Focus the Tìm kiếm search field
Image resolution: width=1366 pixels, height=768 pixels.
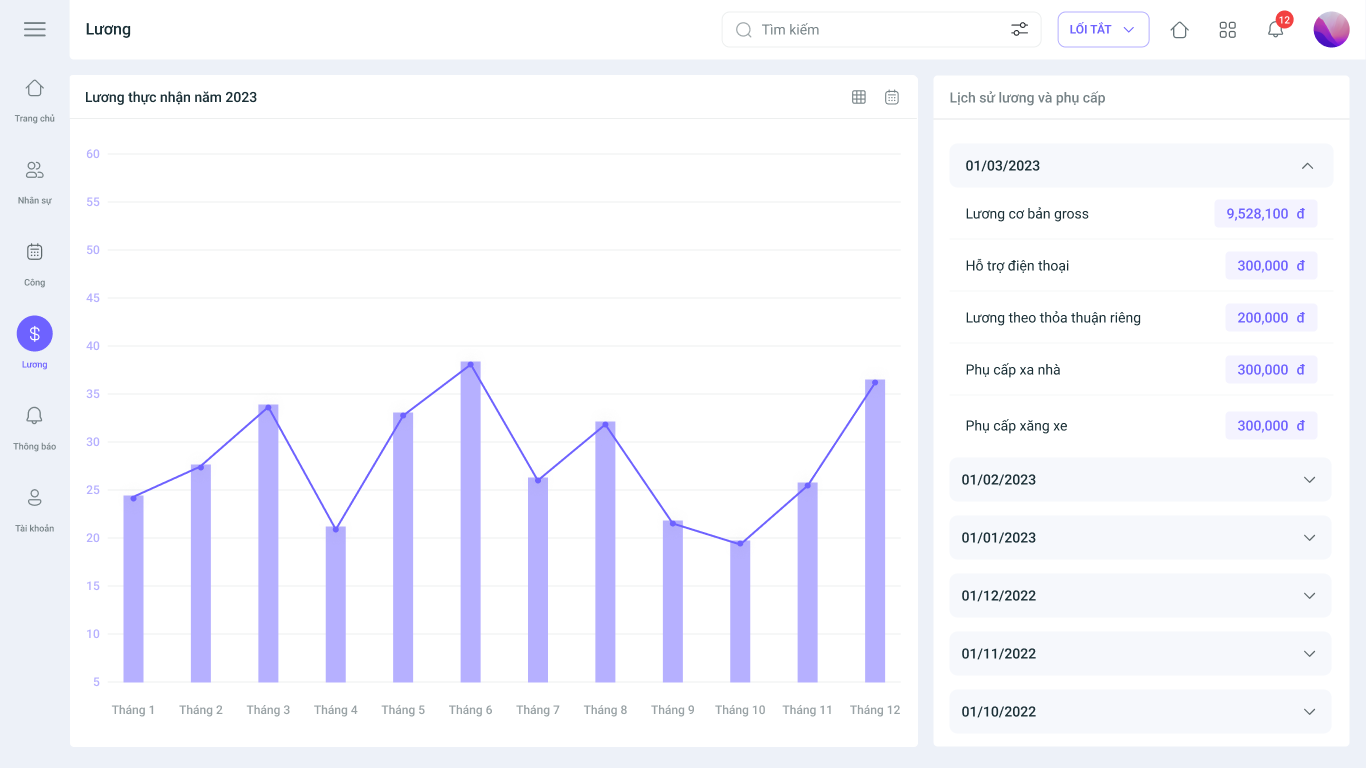tap(881, 30)
